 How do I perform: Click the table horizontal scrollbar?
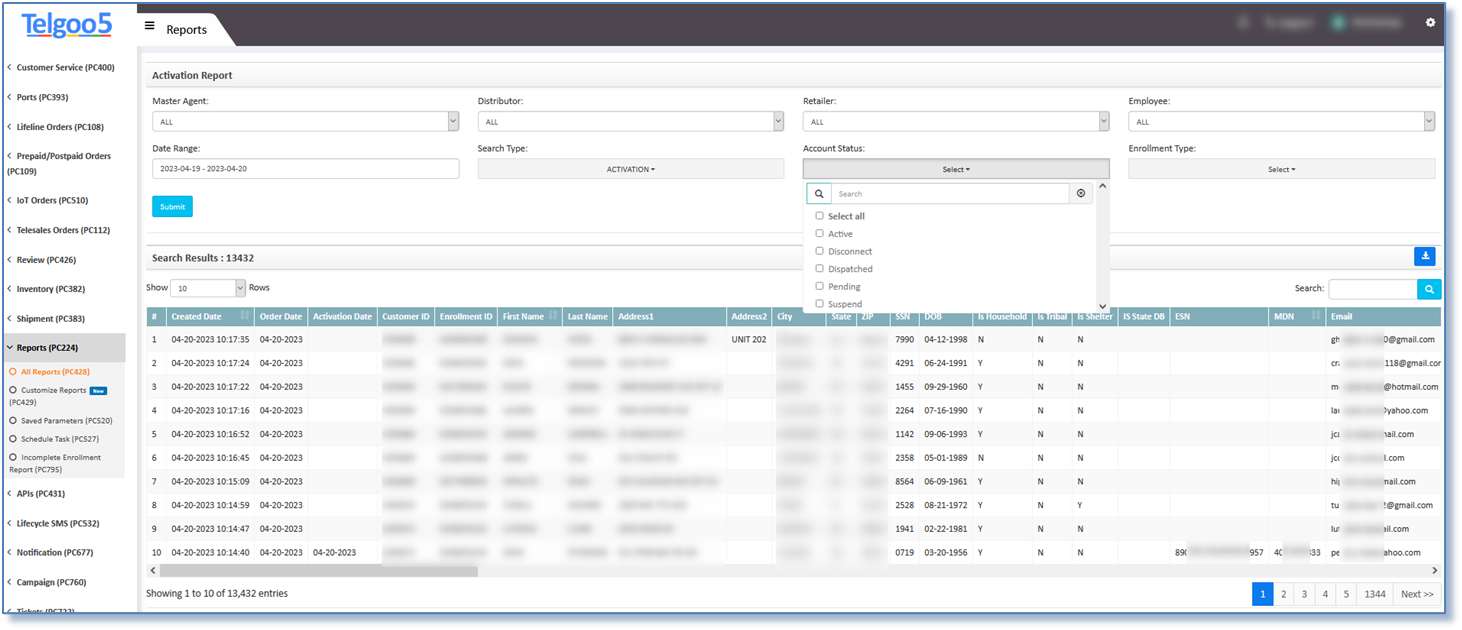click(x=318, y=571)
